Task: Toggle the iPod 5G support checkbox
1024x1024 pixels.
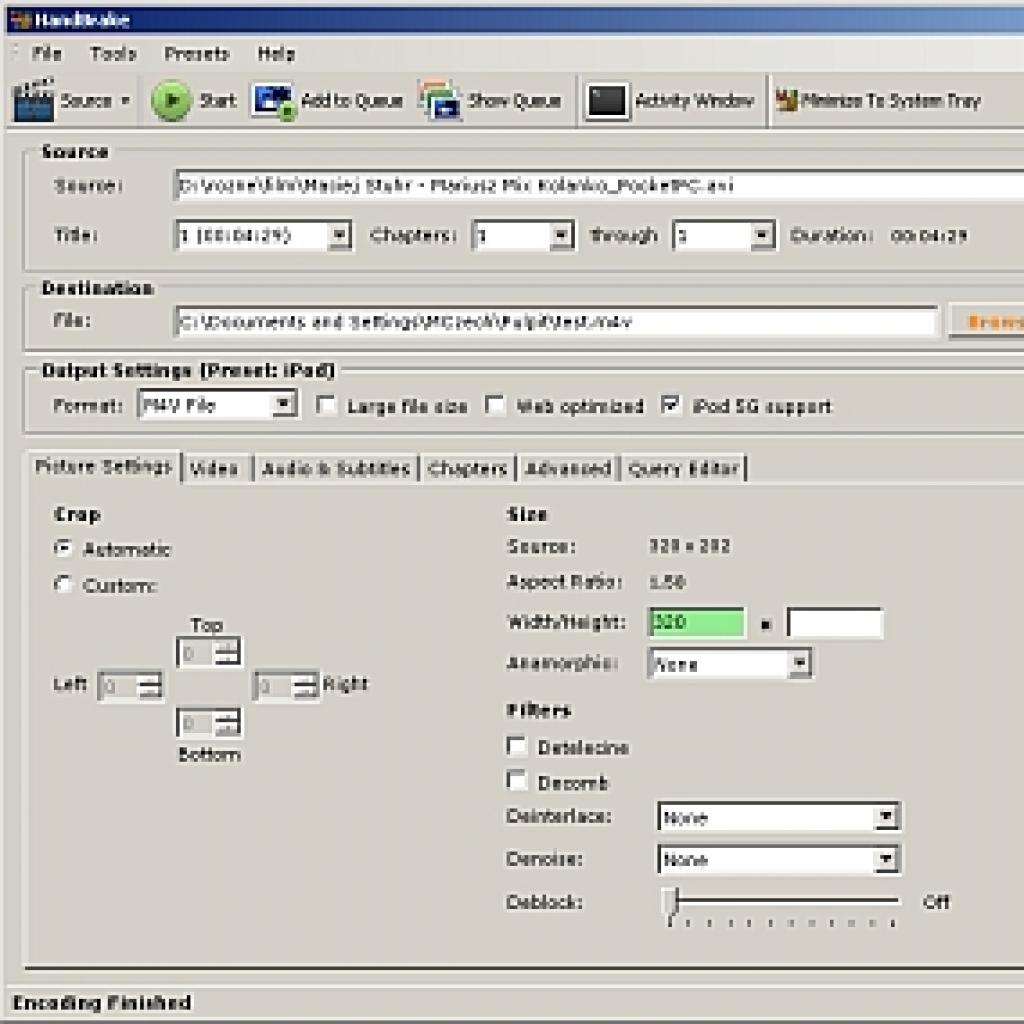Action: pyautogui.click(x=671, y=406)
